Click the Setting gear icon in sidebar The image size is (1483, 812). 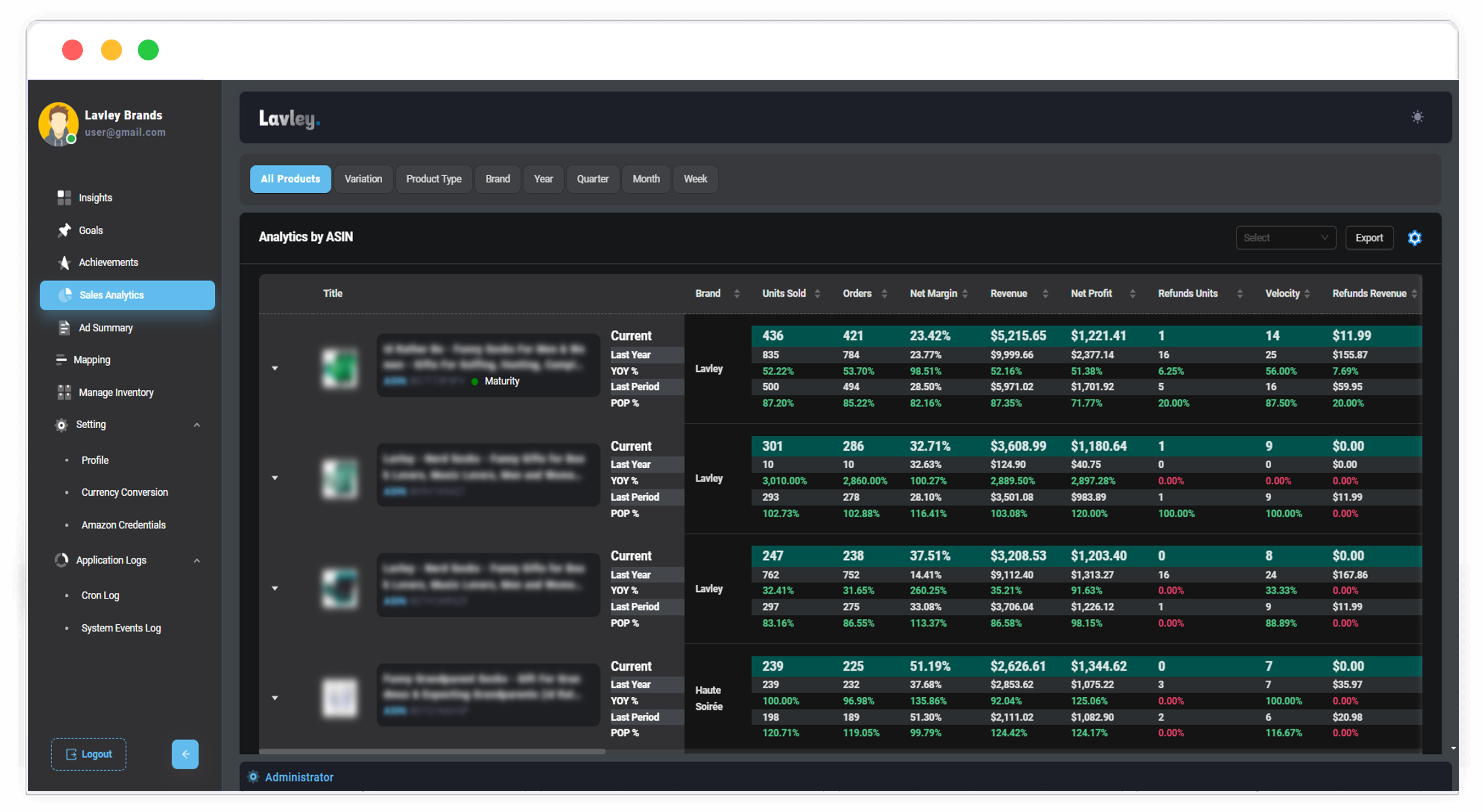[x=61, y=425]
